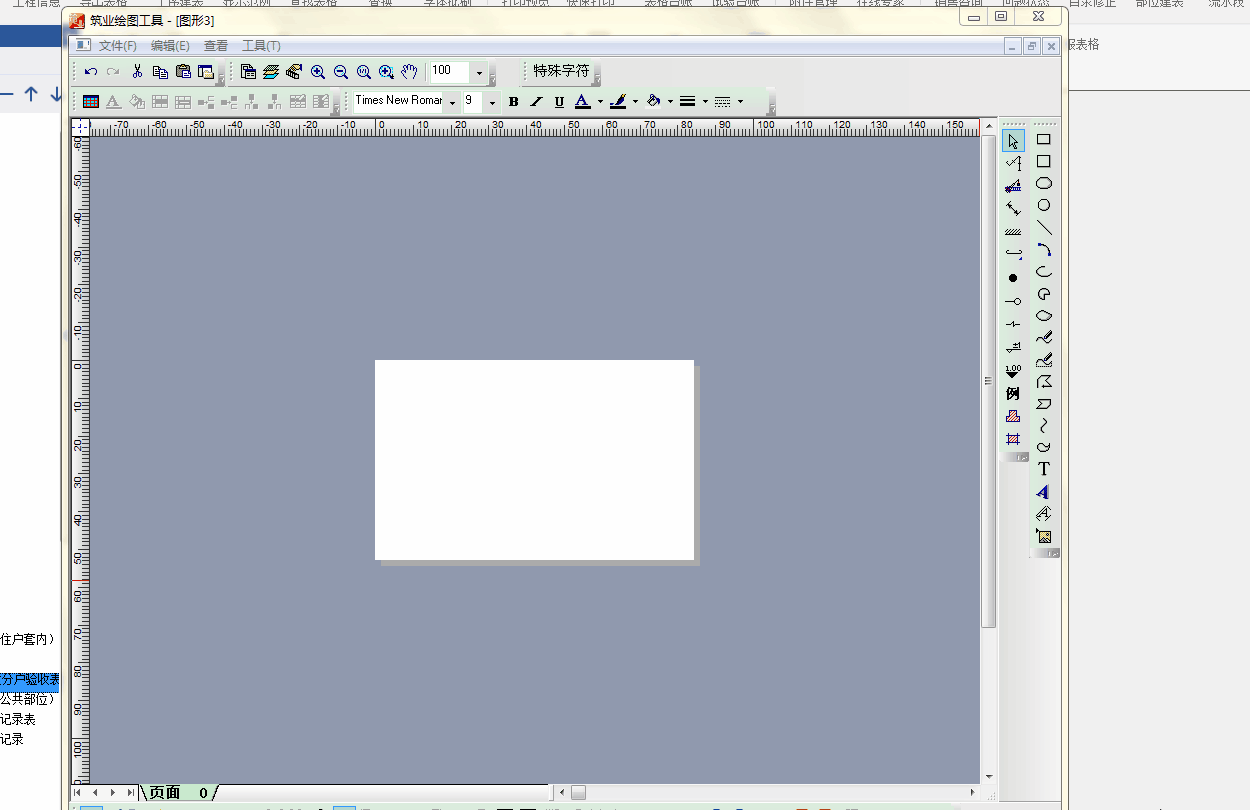The height and width of the screenshot is (810, 1250).
Task: Click the scissors cut icon
Action: tap(137, 72)
